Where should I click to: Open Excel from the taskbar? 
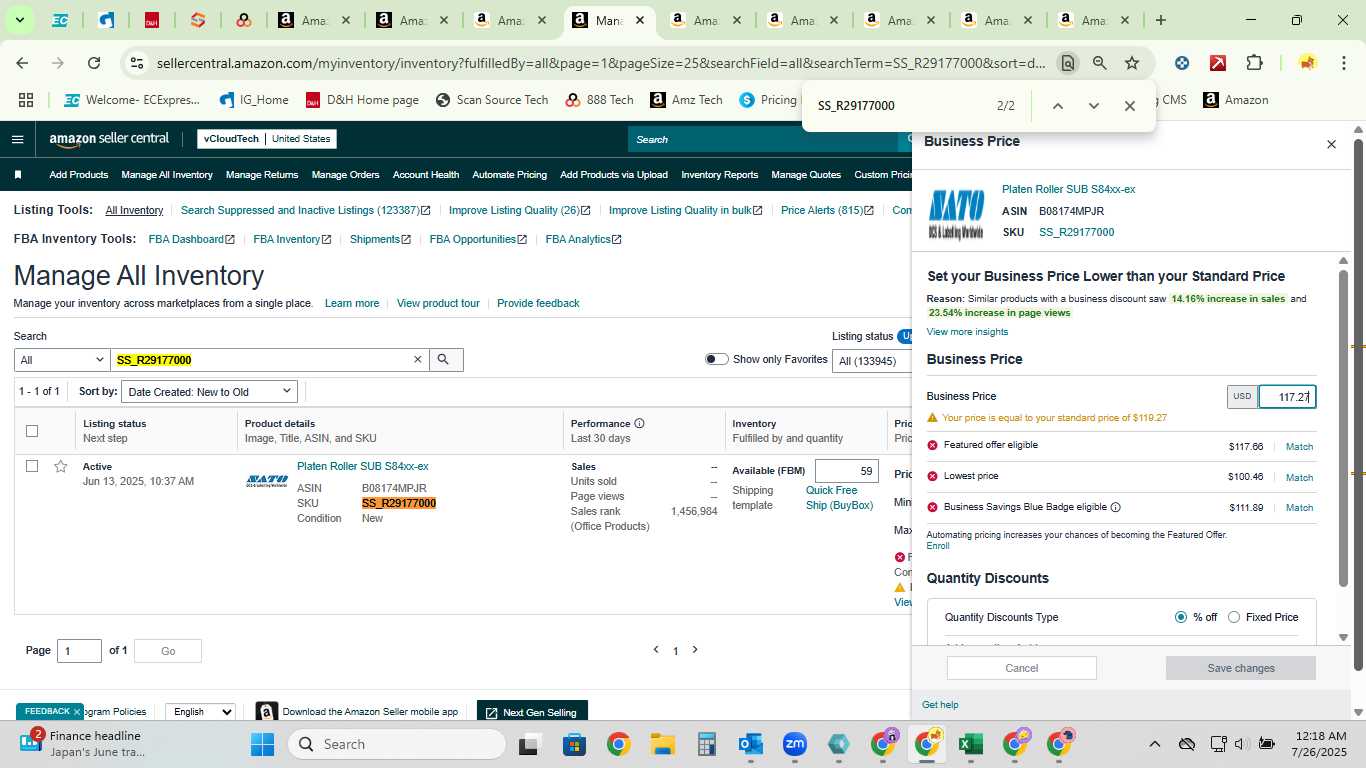point(969,744)
